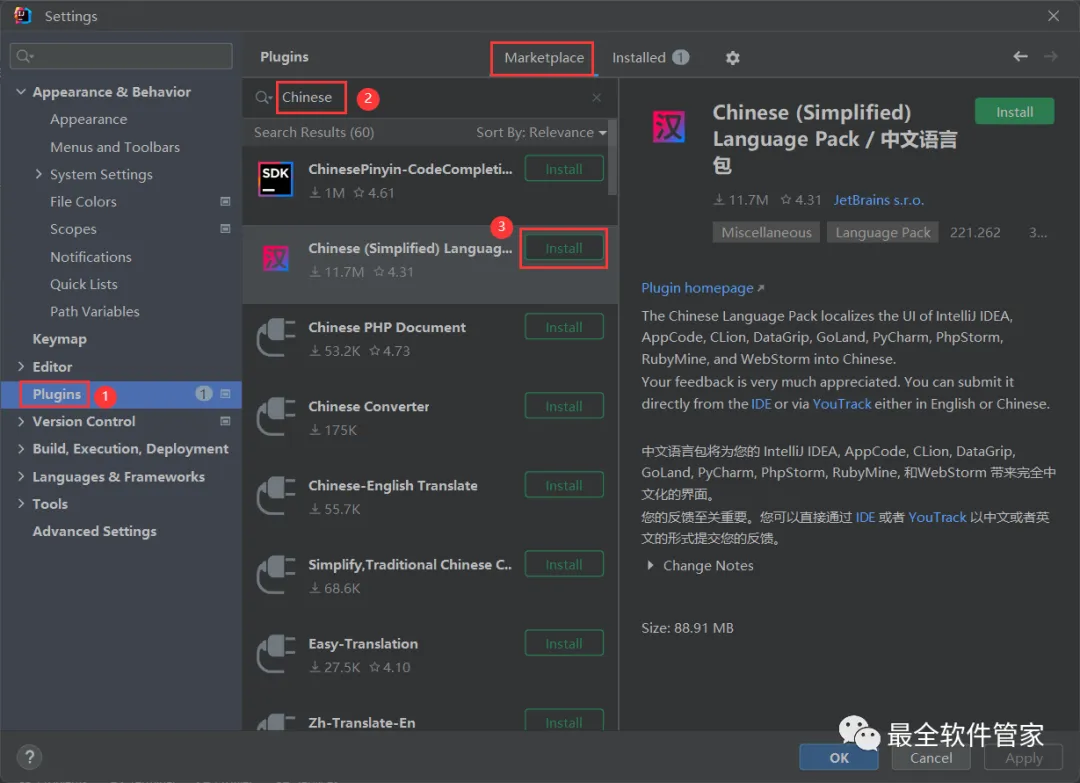Click the Miscellaneous tag
Screen dimensions: 1080x783
coord(766,232)
